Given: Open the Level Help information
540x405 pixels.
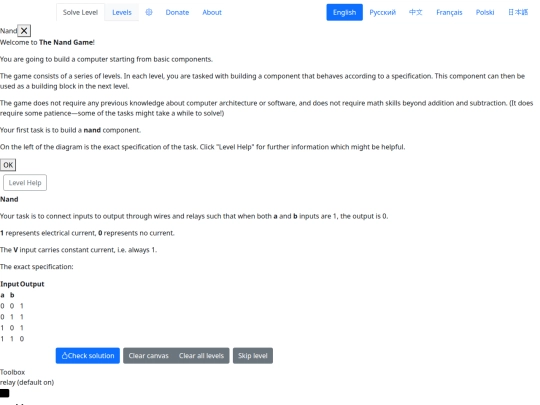Looking at the screenshot, I should pyautogui.click(x=25, y=183).
